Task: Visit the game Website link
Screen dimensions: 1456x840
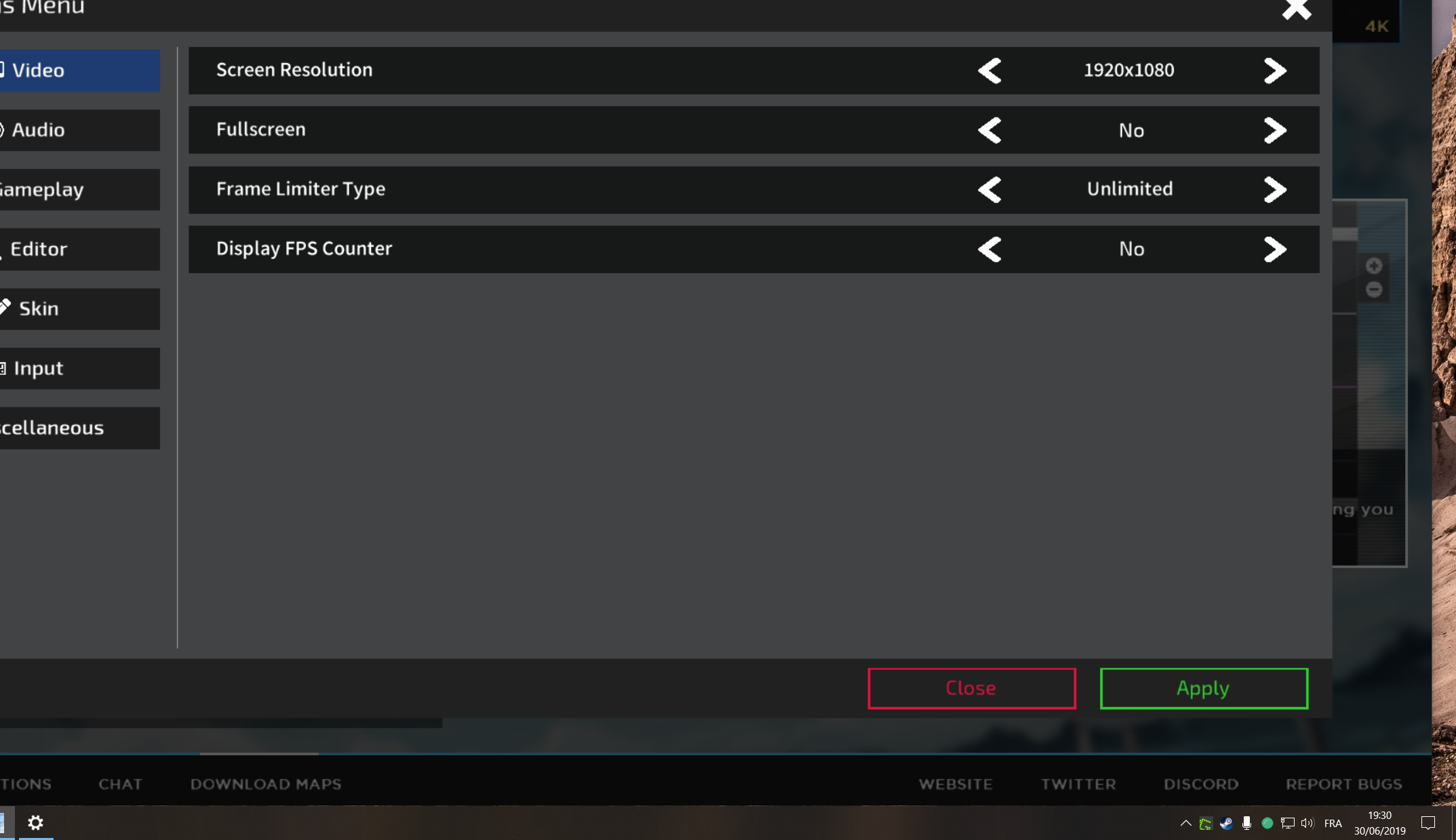Action: (x=956, y=784)
